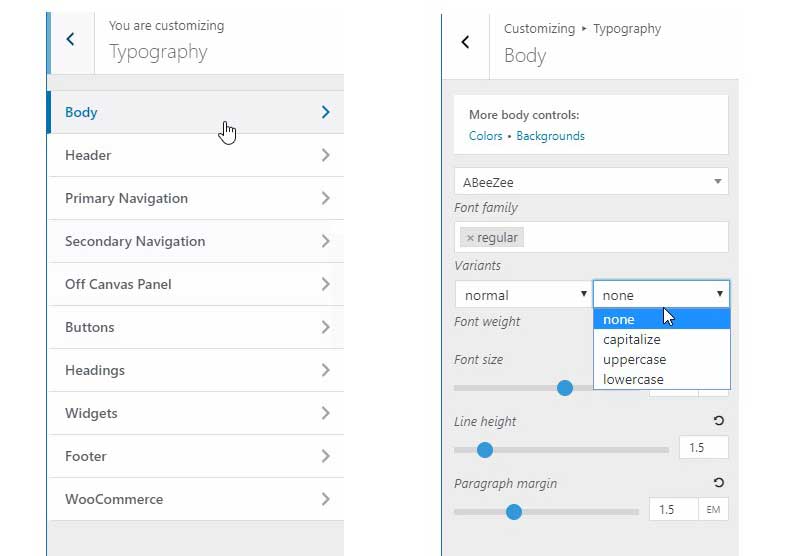Reset the Paragraph margin value
This screenshot has height=556, width=800.
pos(718,483)
